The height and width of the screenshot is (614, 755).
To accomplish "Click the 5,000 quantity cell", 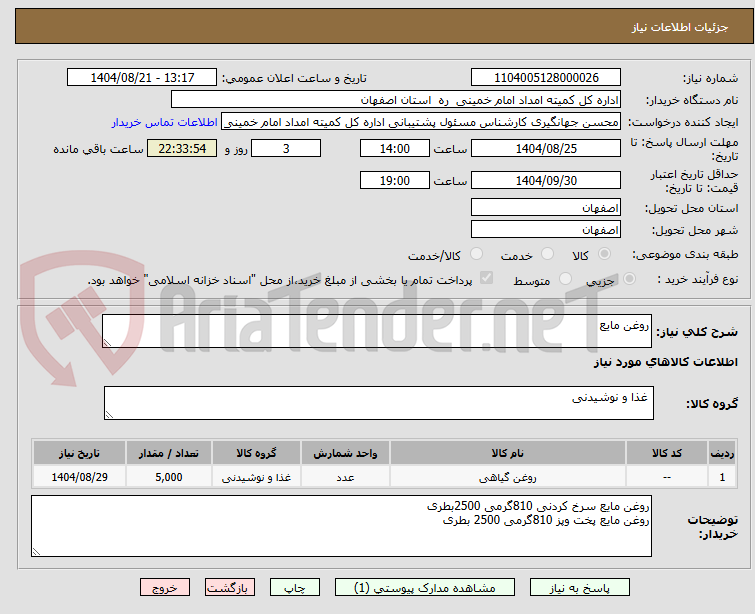I will coord(169,477).
